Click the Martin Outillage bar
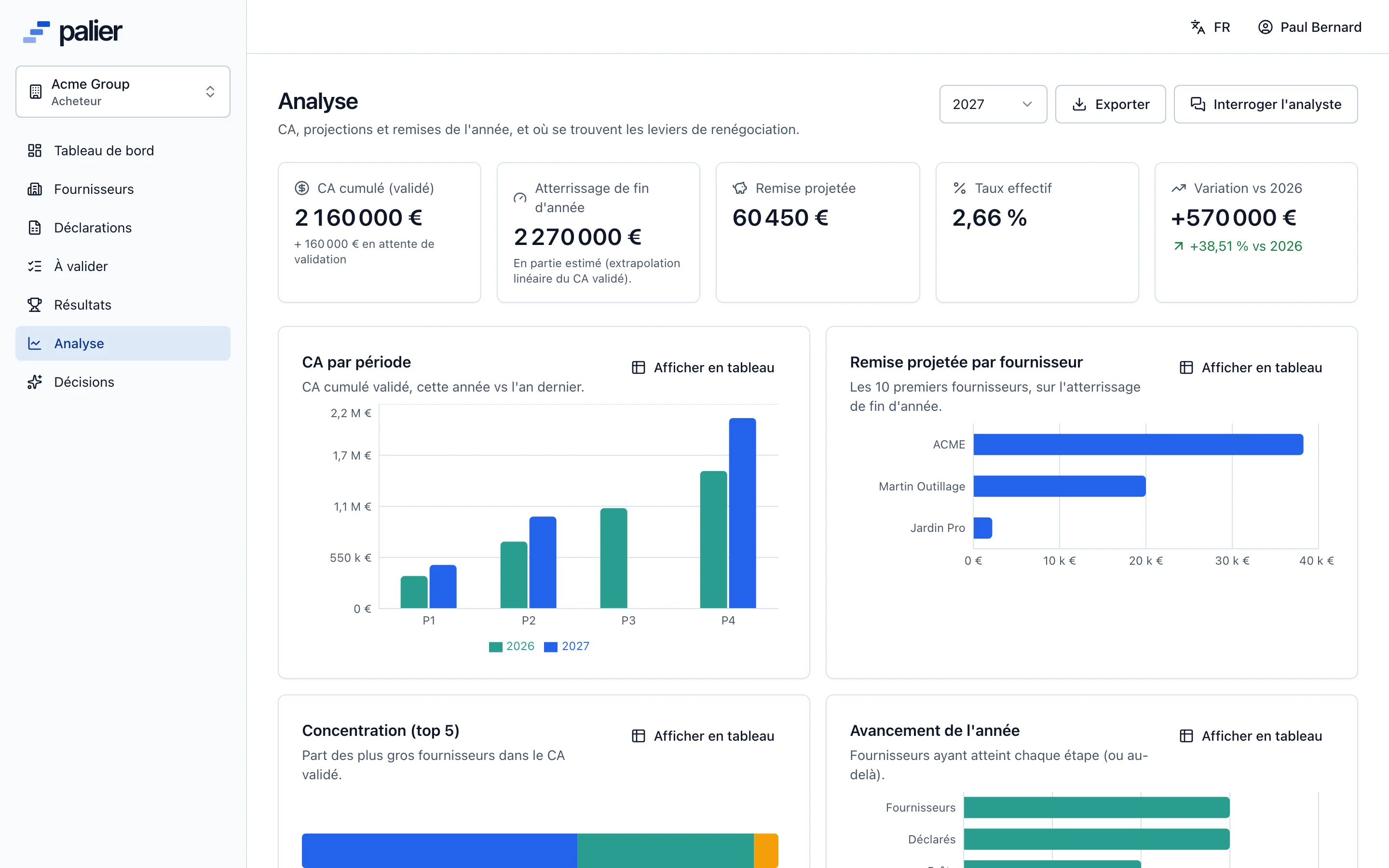Screen dimensions: 1389x868 tap(1060, 486)
